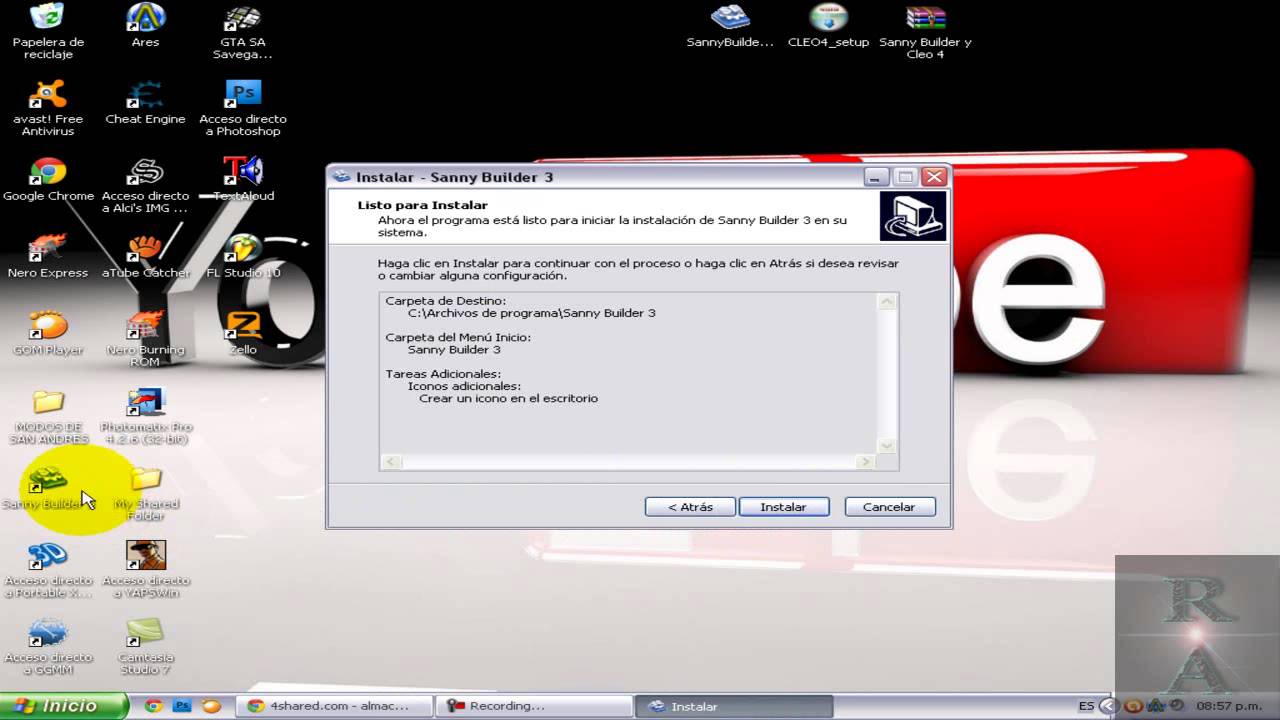Select the Sanny Builder y Cleo 4 archive
Viewport: 1280px width, 720px height.
click(x=925, y=31)
